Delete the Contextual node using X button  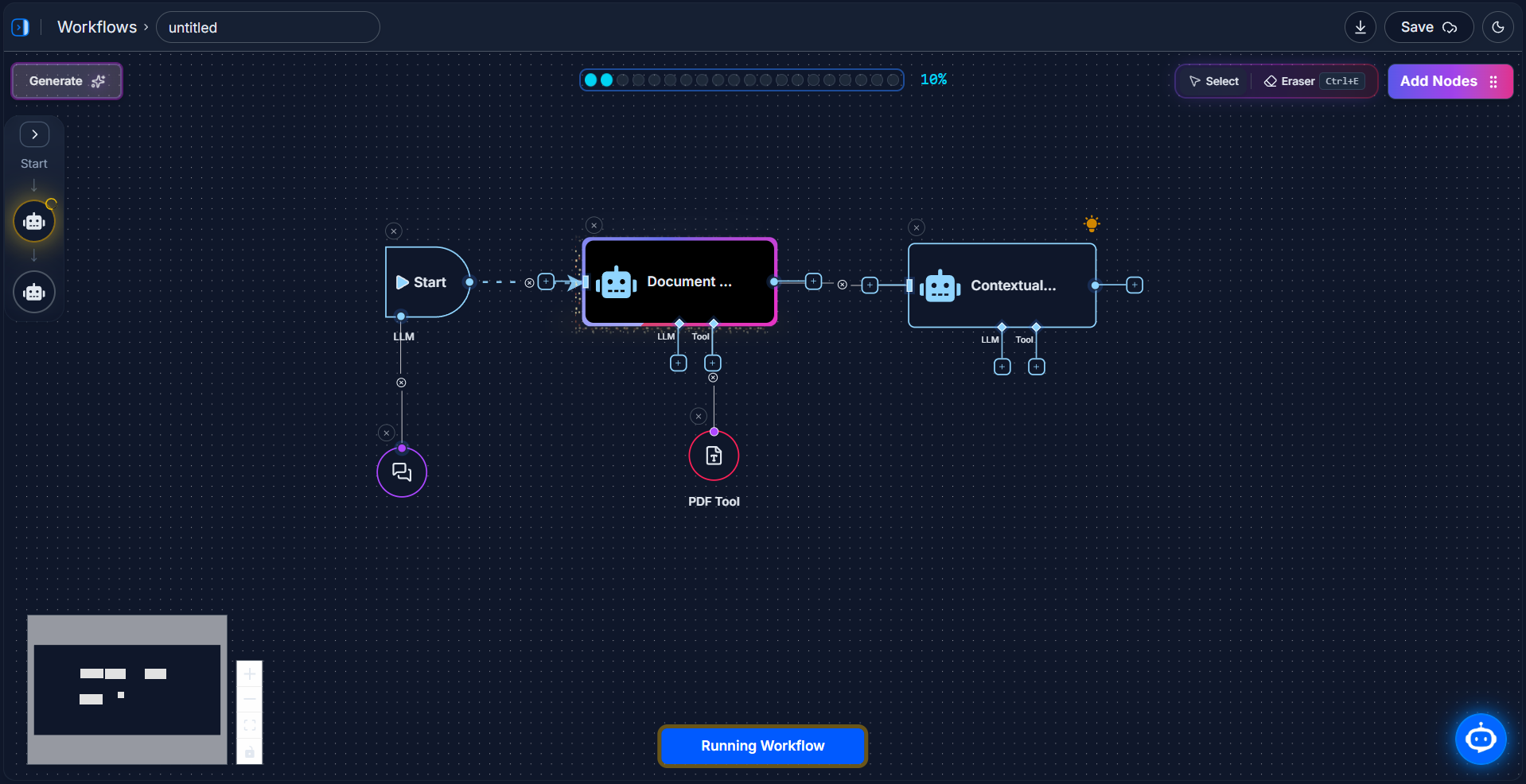tap(917, 227)
